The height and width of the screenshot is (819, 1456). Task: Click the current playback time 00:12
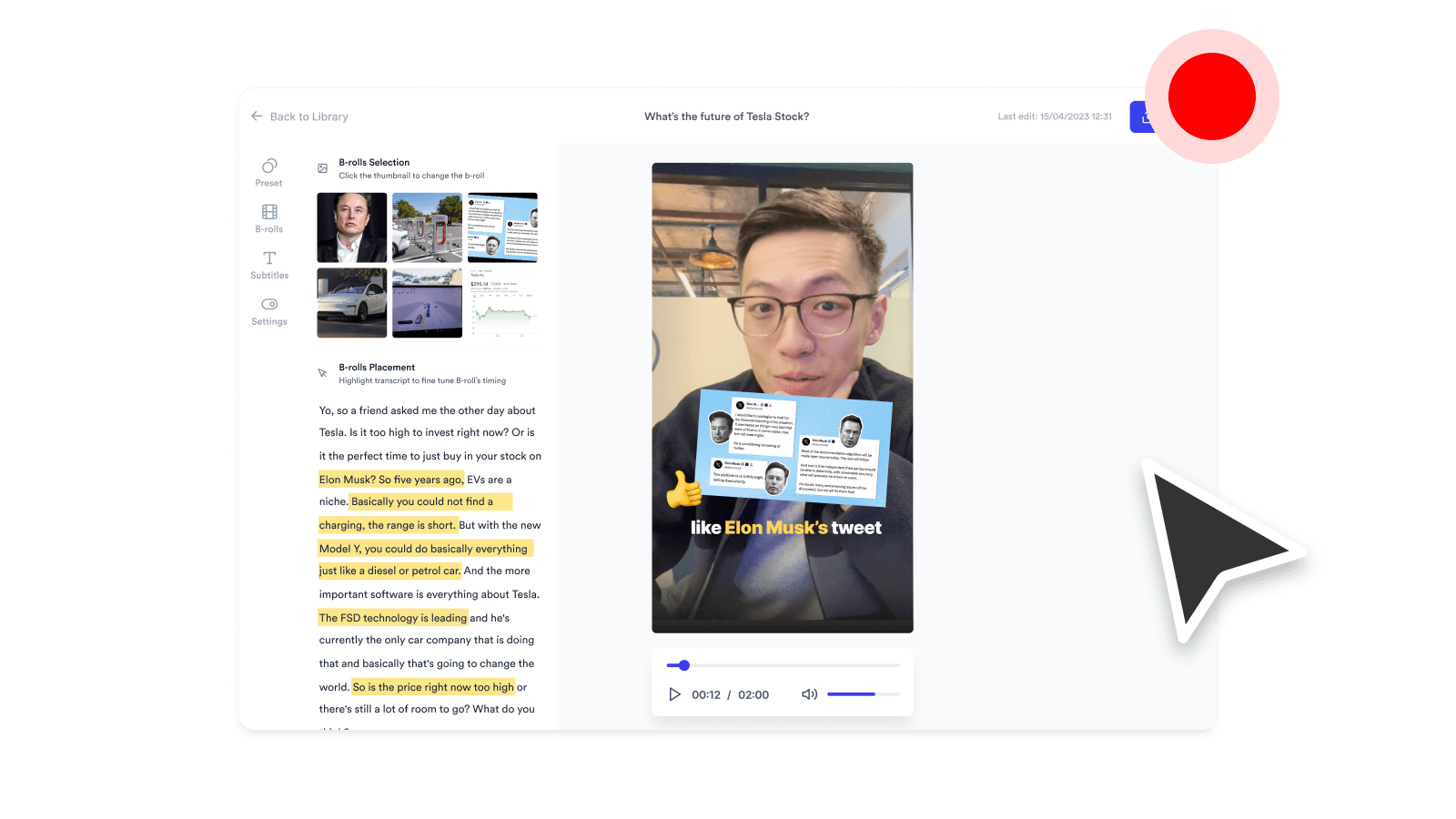coord(706,694)
